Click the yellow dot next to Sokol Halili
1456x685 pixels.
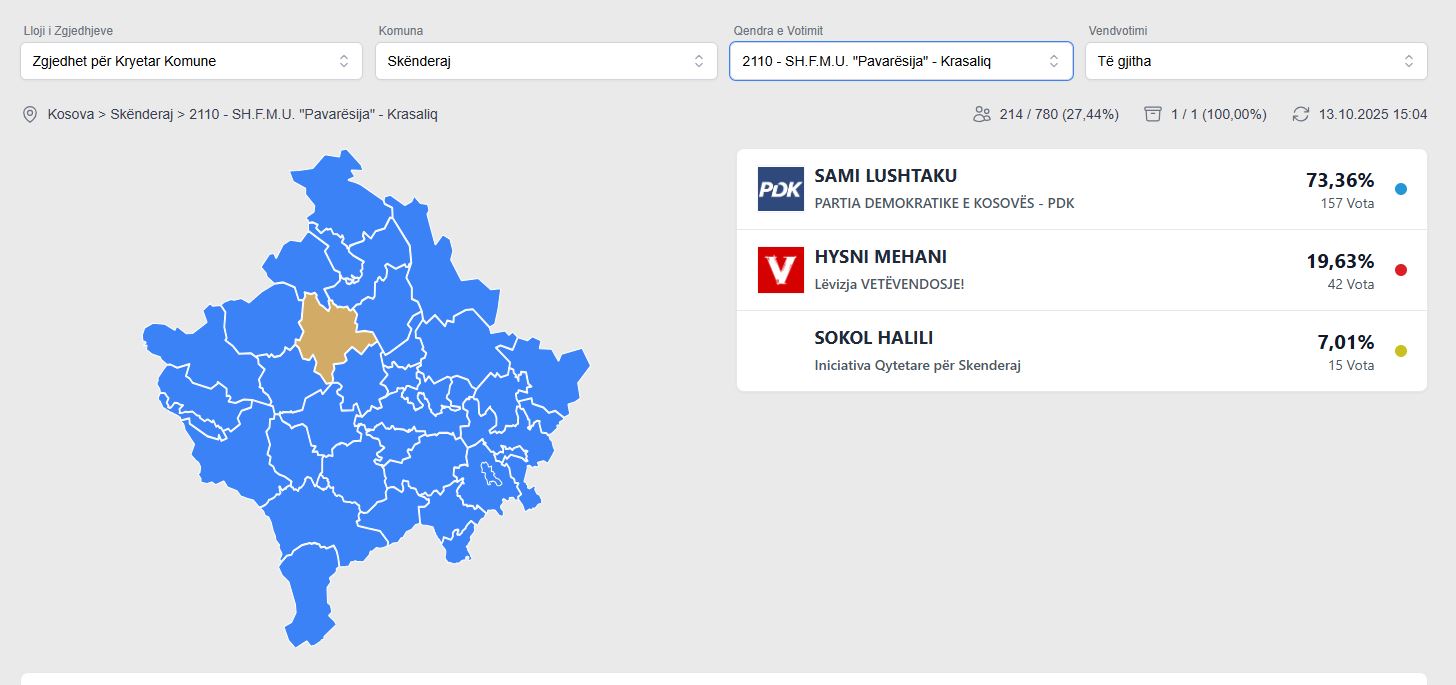click(x=1400, y=351)
